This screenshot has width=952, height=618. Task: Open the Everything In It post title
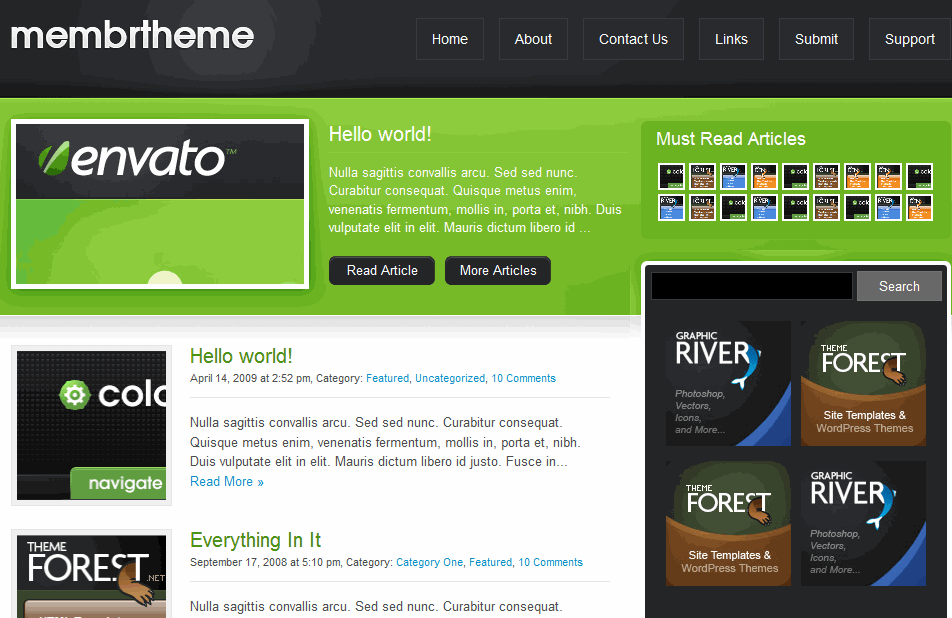click(256, 540)
